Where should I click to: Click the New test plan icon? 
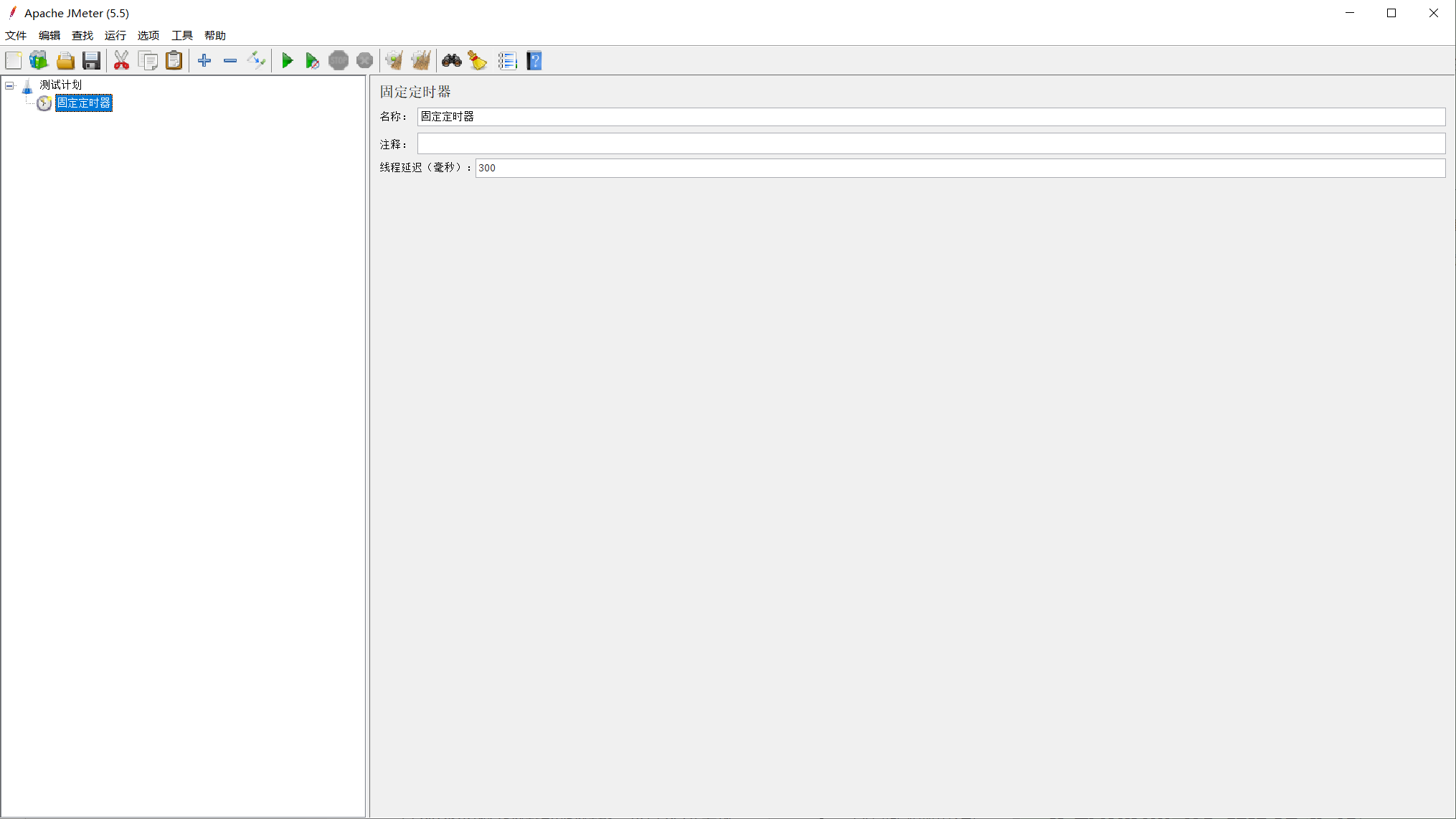14,61
